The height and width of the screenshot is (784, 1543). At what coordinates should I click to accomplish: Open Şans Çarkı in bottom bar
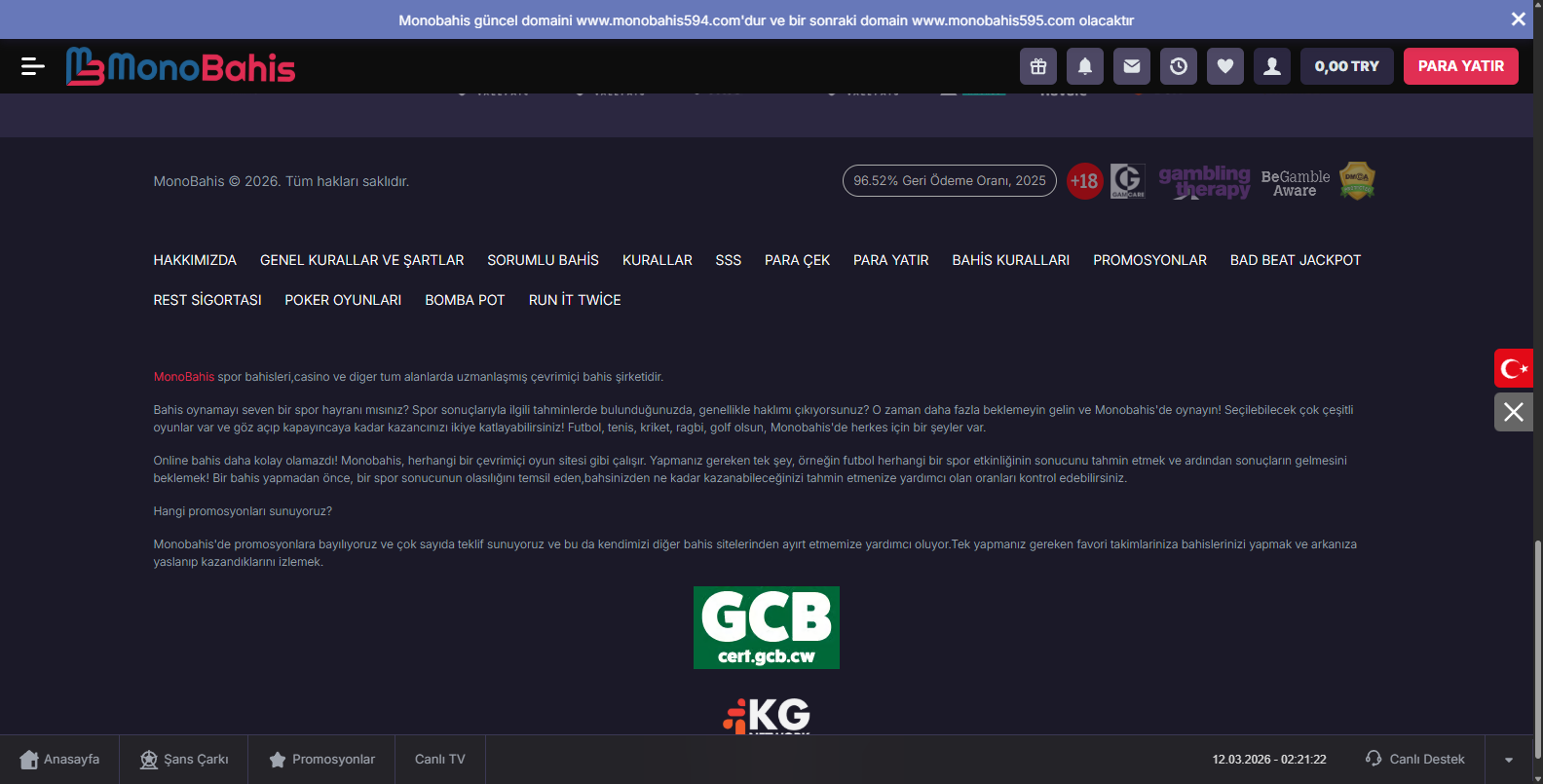click(184, 760)
